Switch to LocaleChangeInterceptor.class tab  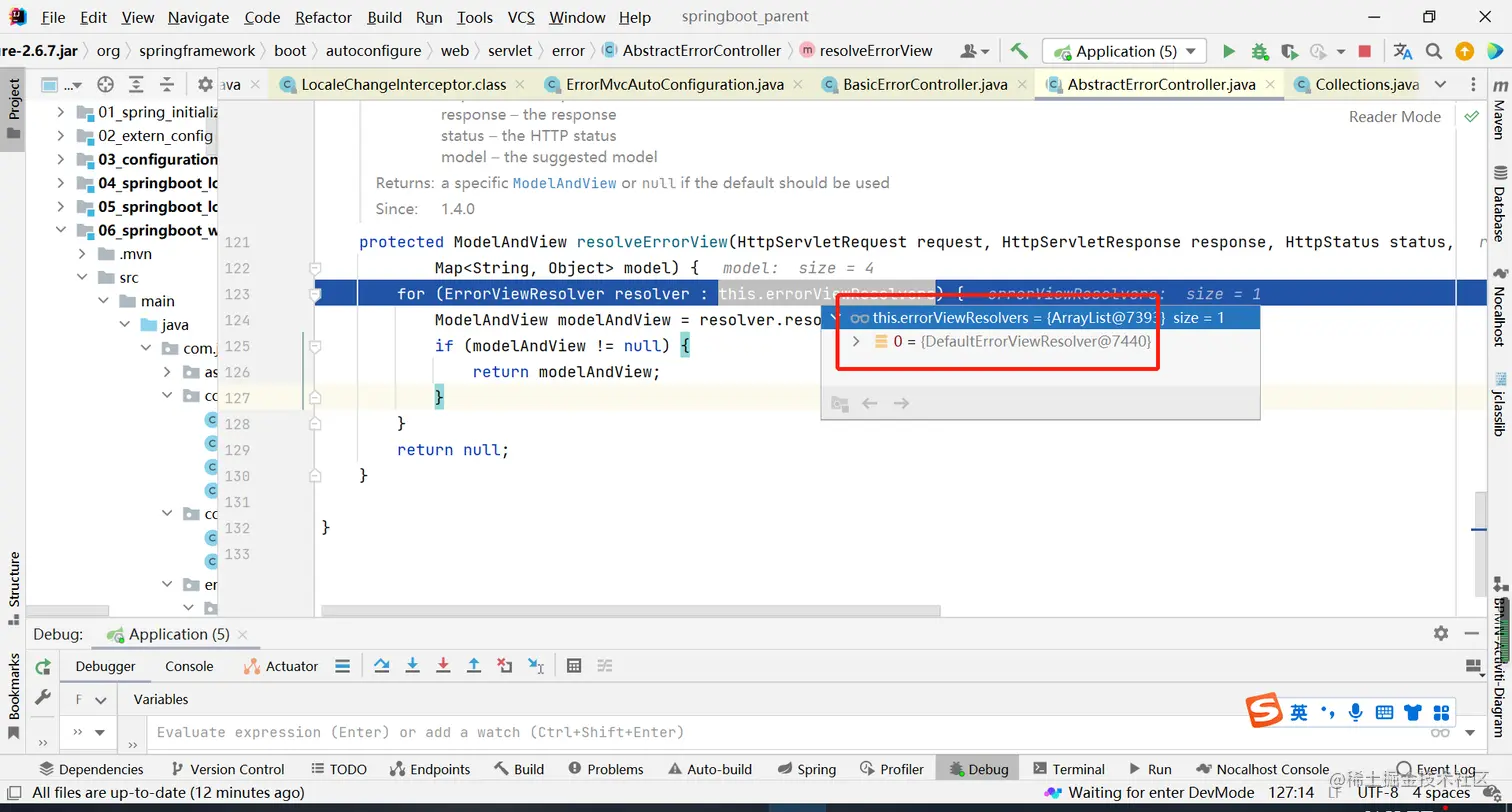click(x=403, y=85)
